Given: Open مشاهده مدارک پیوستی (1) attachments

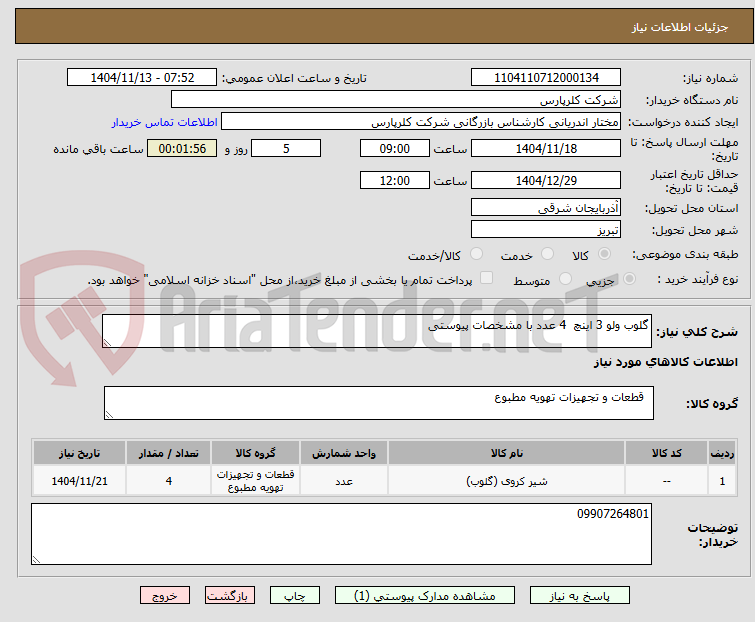Looking at the screenshot, I should (425, 596).
